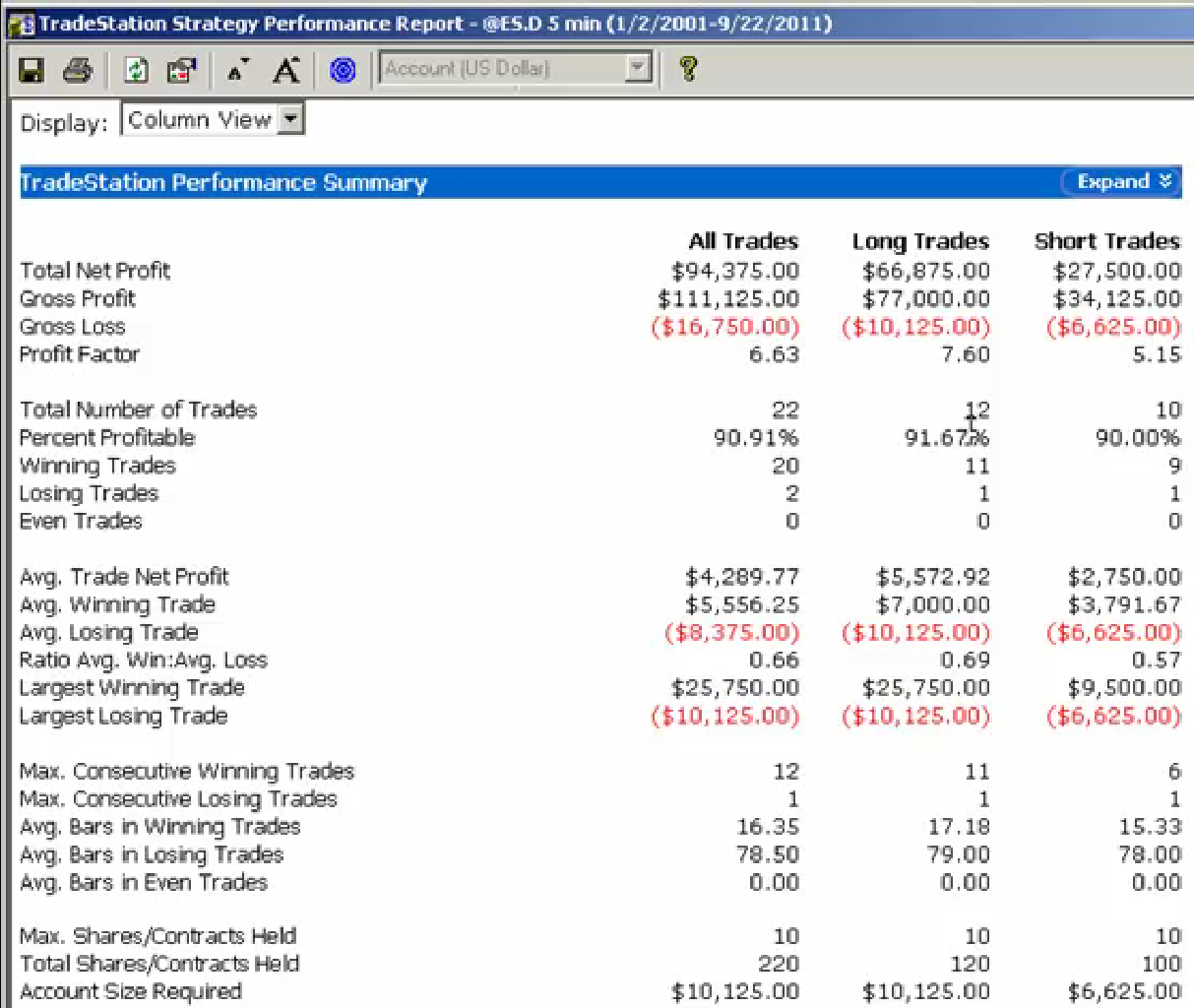Click the Avg. Bars in Winning Trades label

tap(159, 827)
